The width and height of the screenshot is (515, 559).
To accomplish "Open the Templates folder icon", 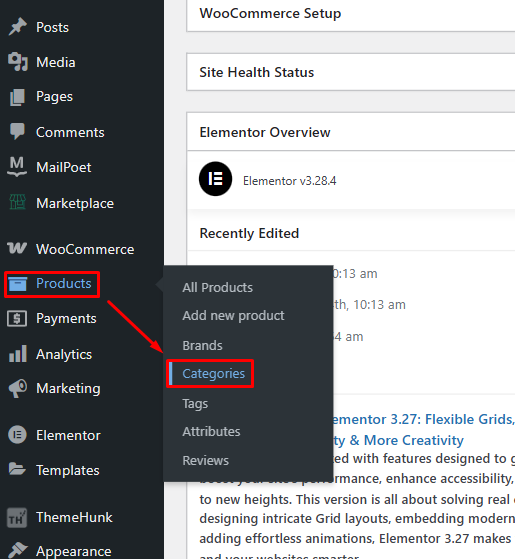I will (17, 469).
